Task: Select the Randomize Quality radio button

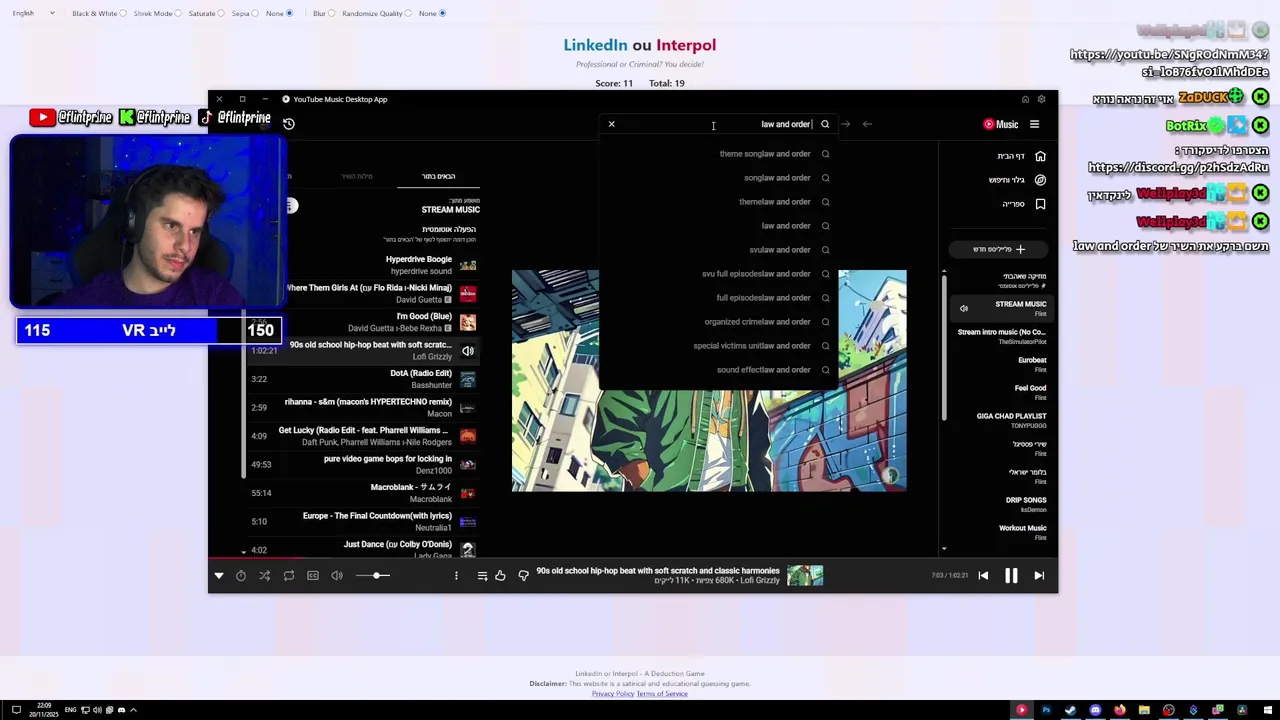Action: pos(408,14)
